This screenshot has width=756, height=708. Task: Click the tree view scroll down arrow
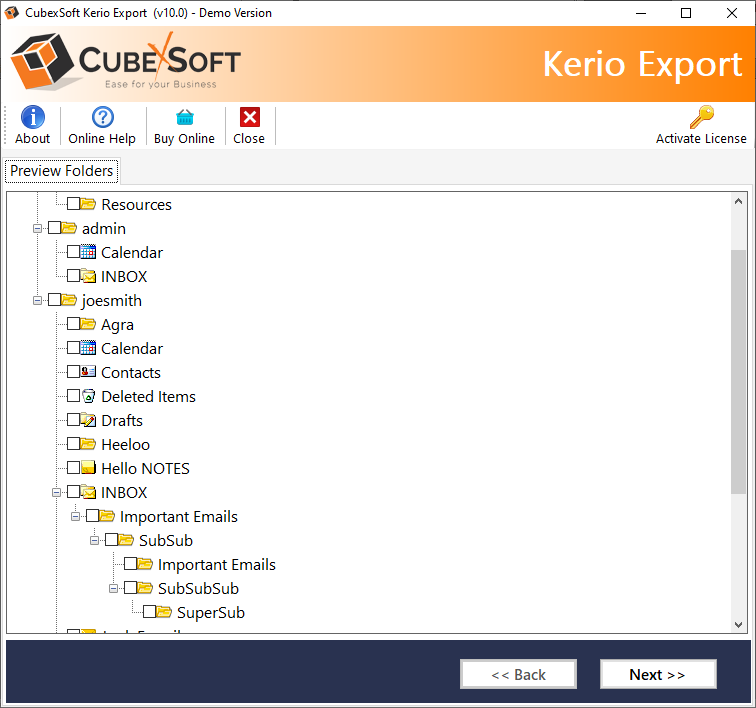tap(738, 624)
